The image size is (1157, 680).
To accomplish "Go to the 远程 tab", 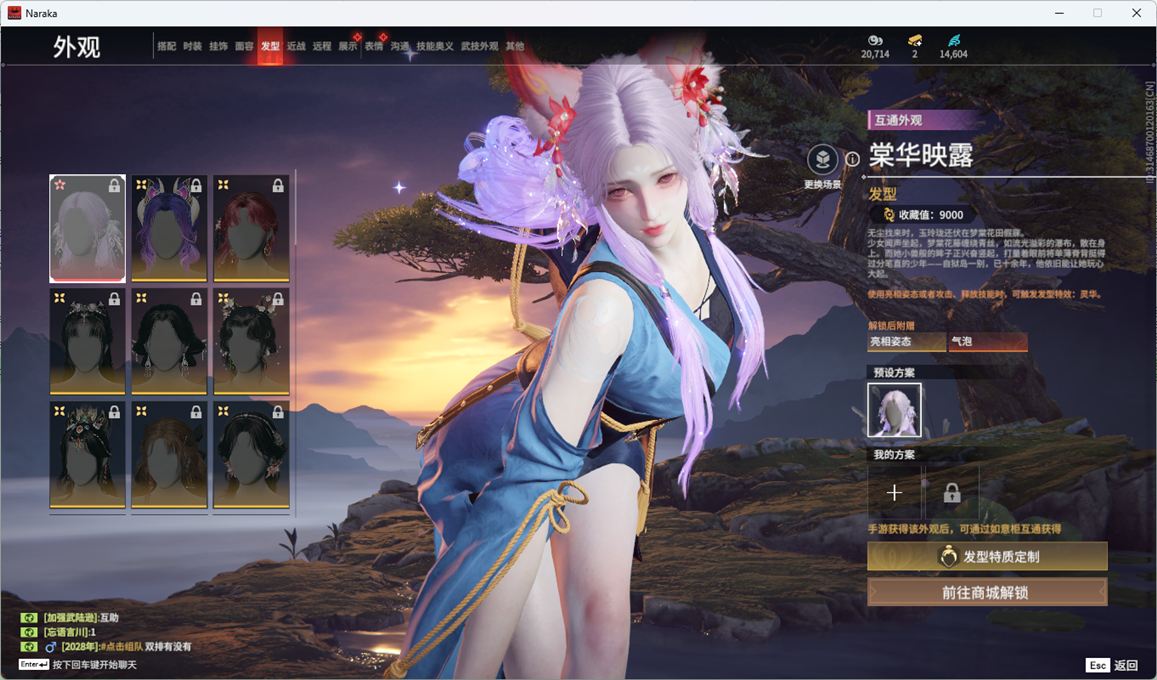I will (322, 46).
